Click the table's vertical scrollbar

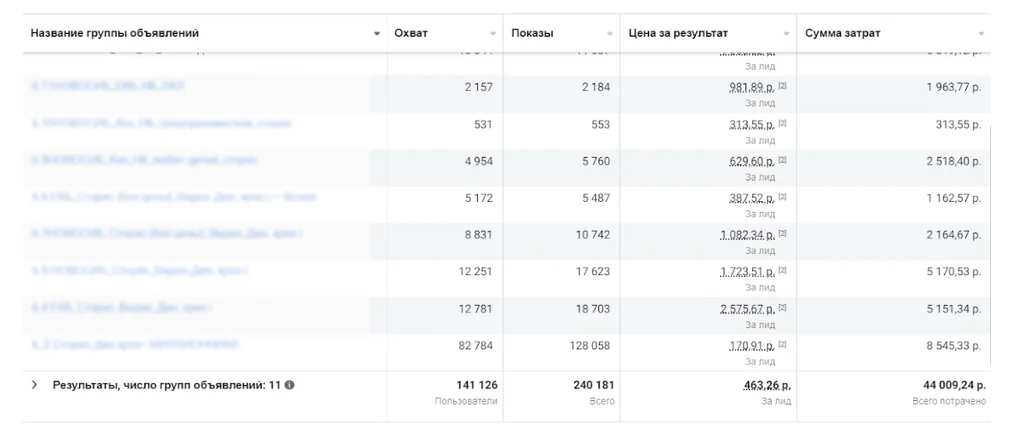point(991,245)
